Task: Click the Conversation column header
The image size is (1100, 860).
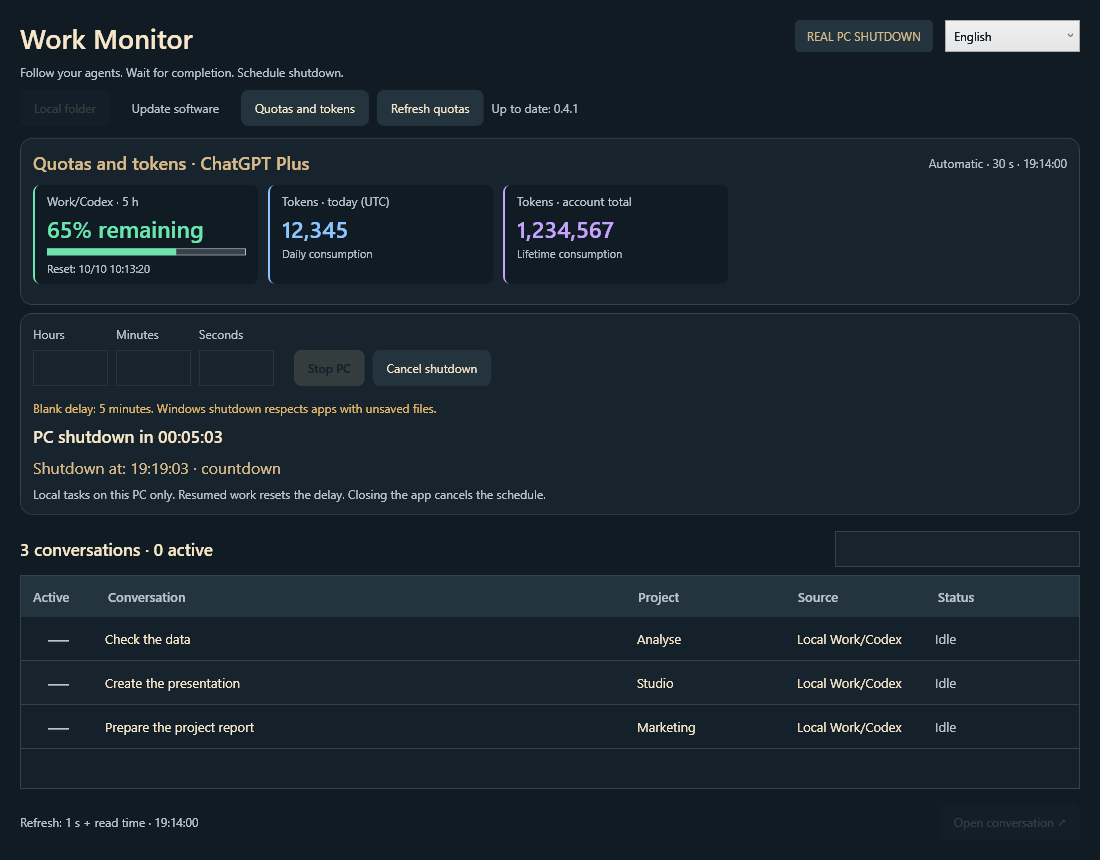Action: pos(147,598)
